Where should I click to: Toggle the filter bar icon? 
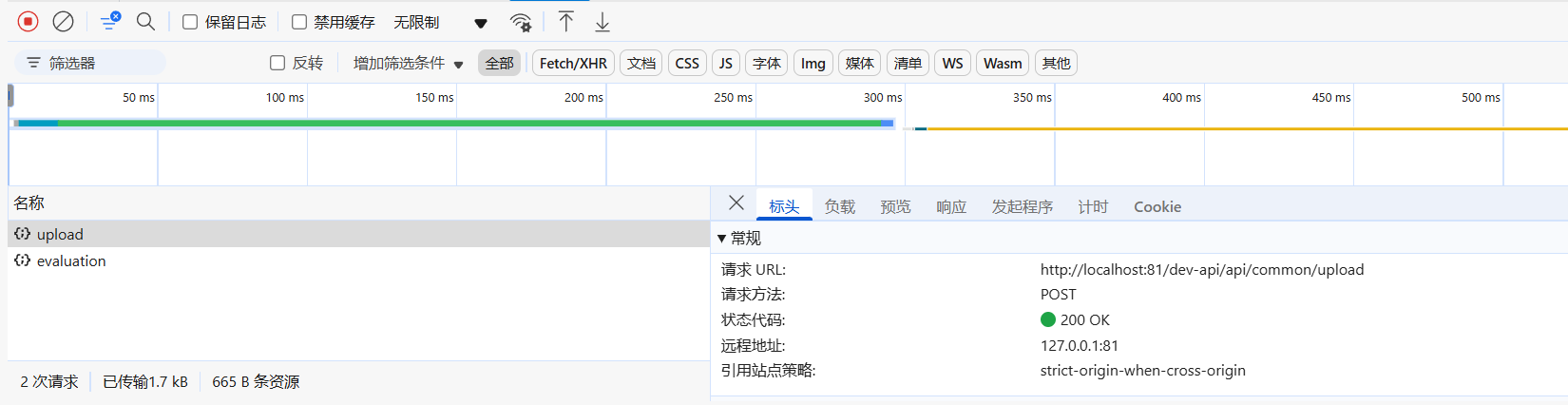[x=110, y=21]
